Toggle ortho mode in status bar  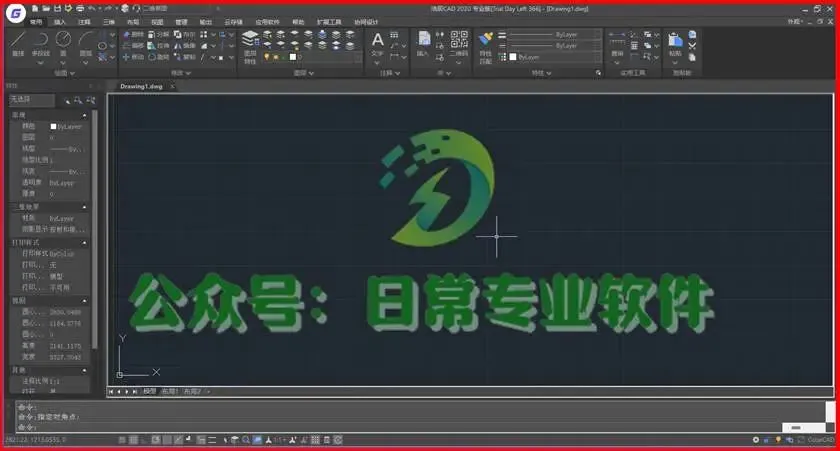click(145, 440)
